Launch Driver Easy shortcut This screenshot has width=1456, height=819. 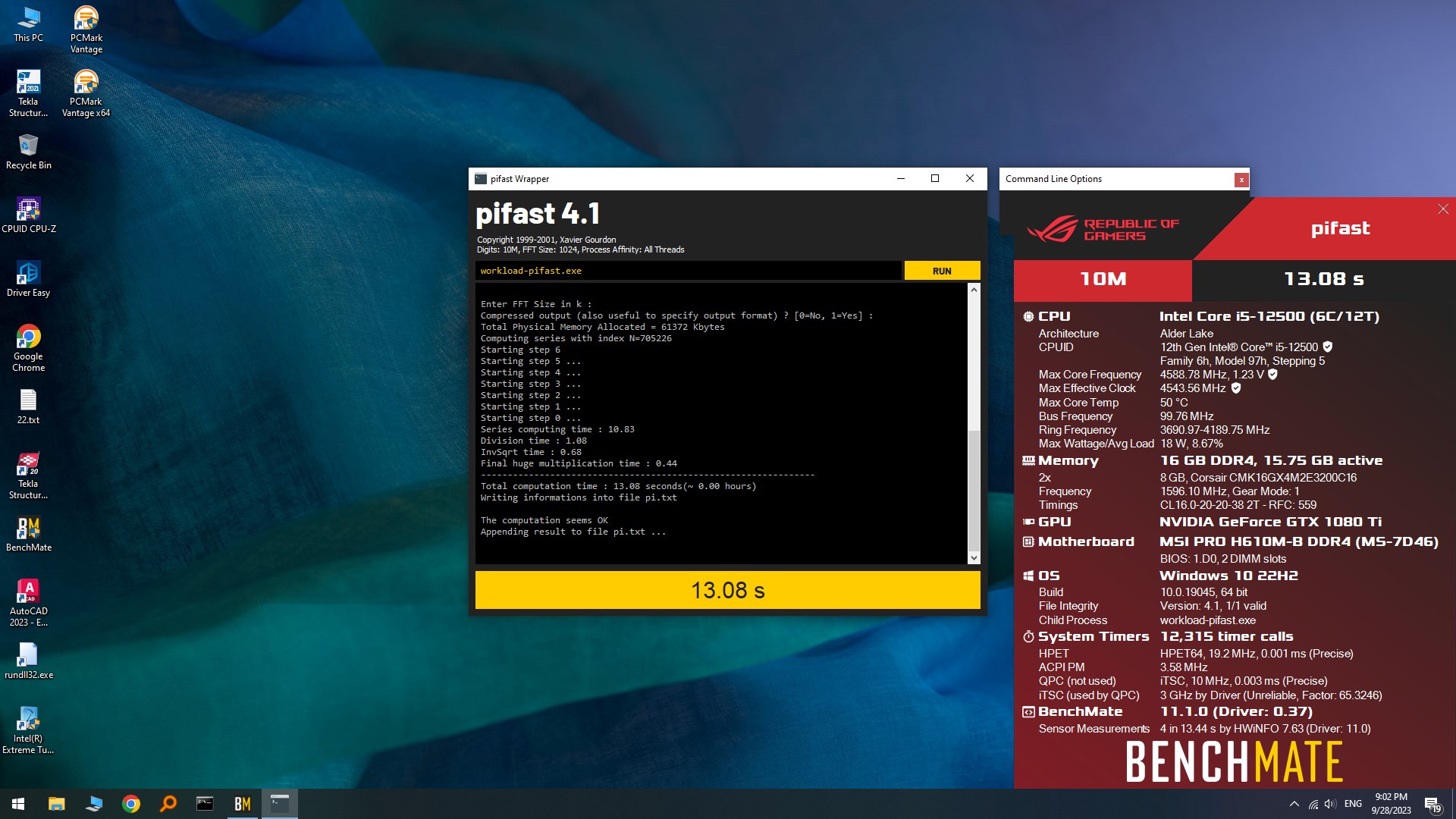[28, 279]
